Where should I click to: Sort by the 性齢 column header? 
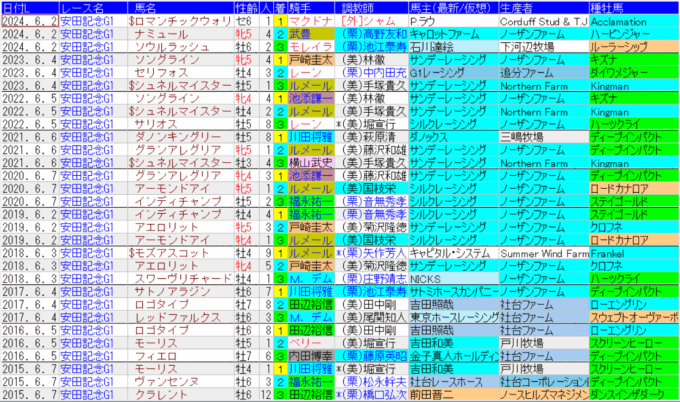pos(247,8)
